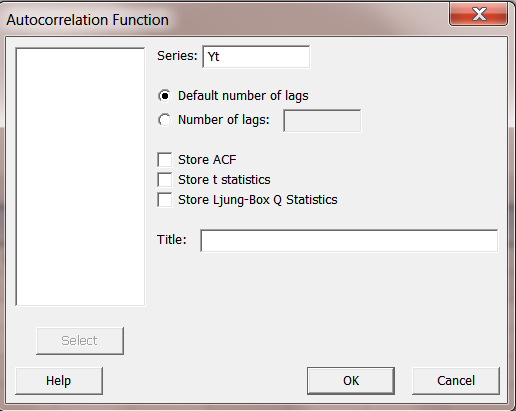
Task: Tick the Store t statistics checkbox
Action: click(165, 180)
